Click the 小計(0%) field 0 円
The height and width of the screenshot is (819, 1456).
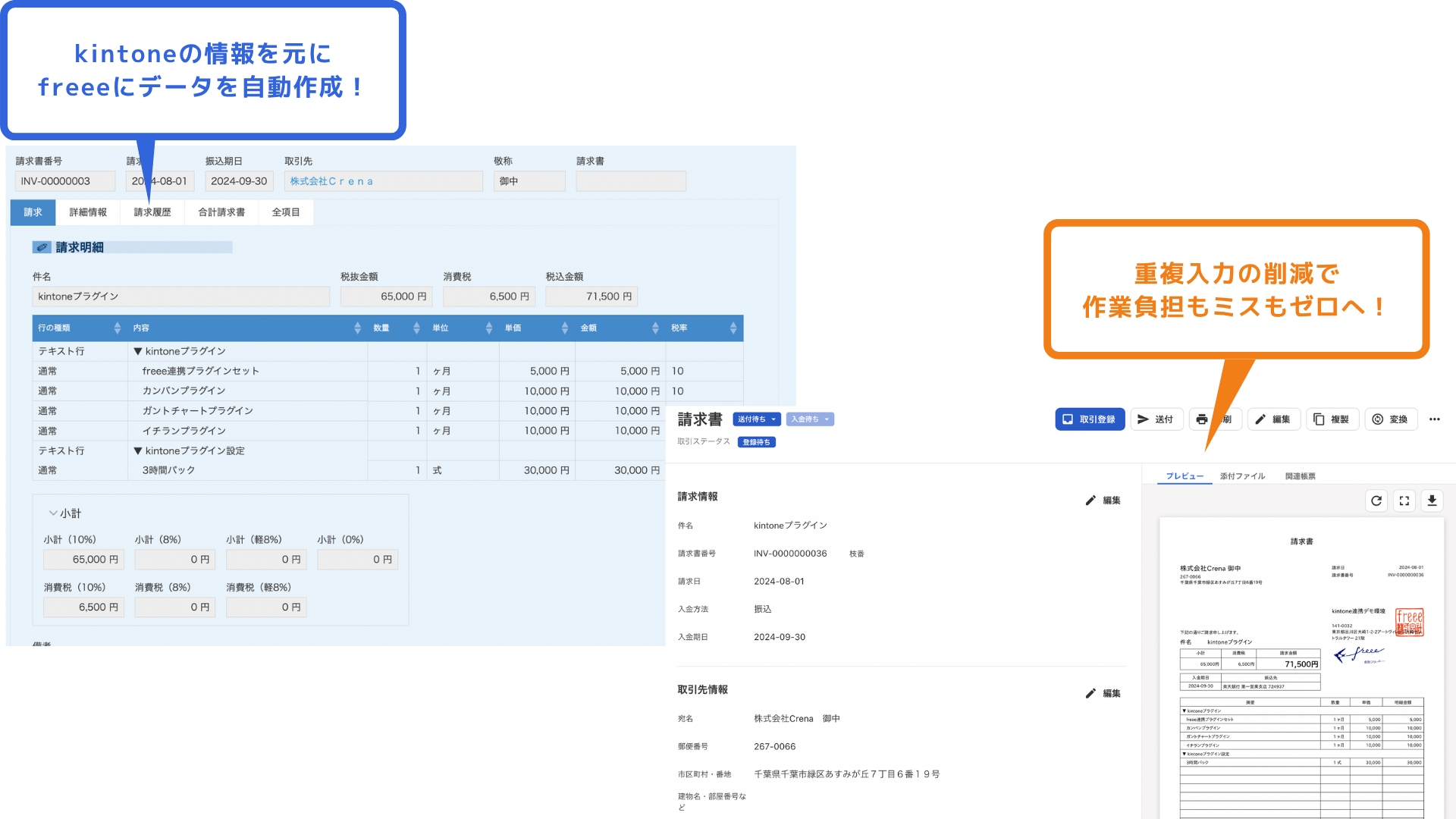pyautogui.click(x=358, y=560)
